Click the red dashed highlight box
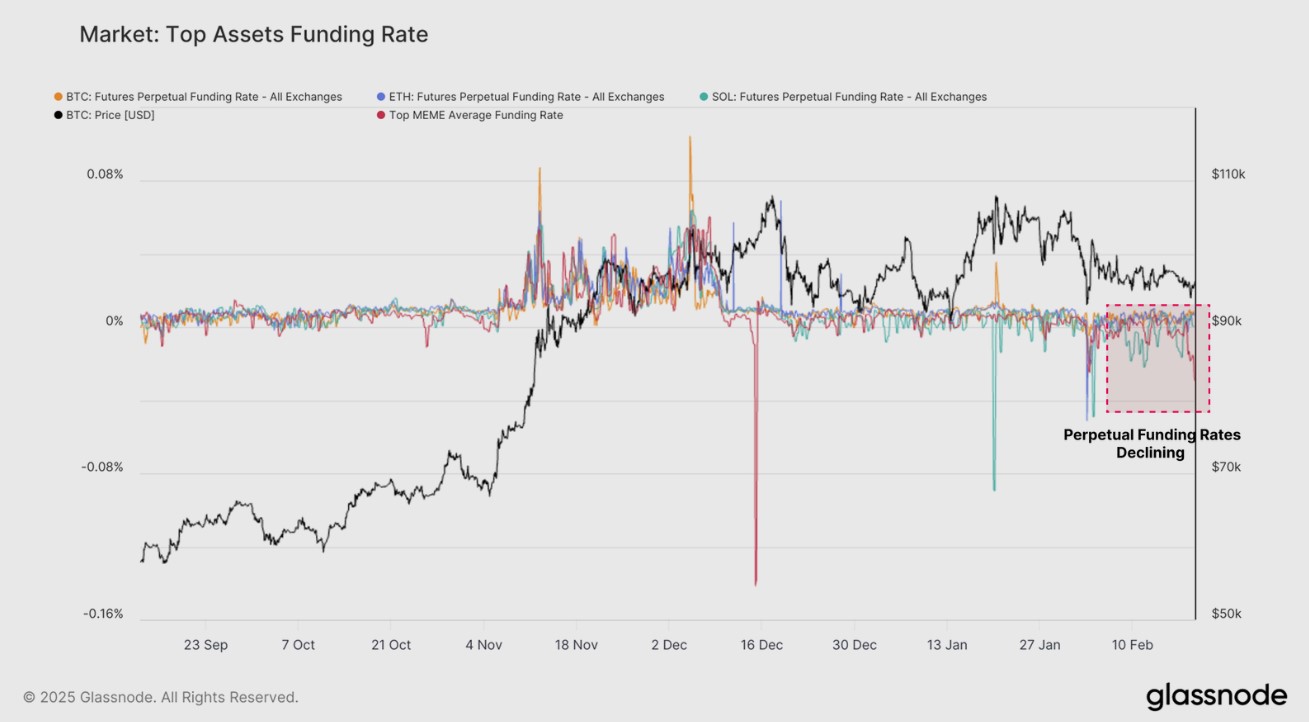This screenshot has height=722, width=1309. point(1158,358)
